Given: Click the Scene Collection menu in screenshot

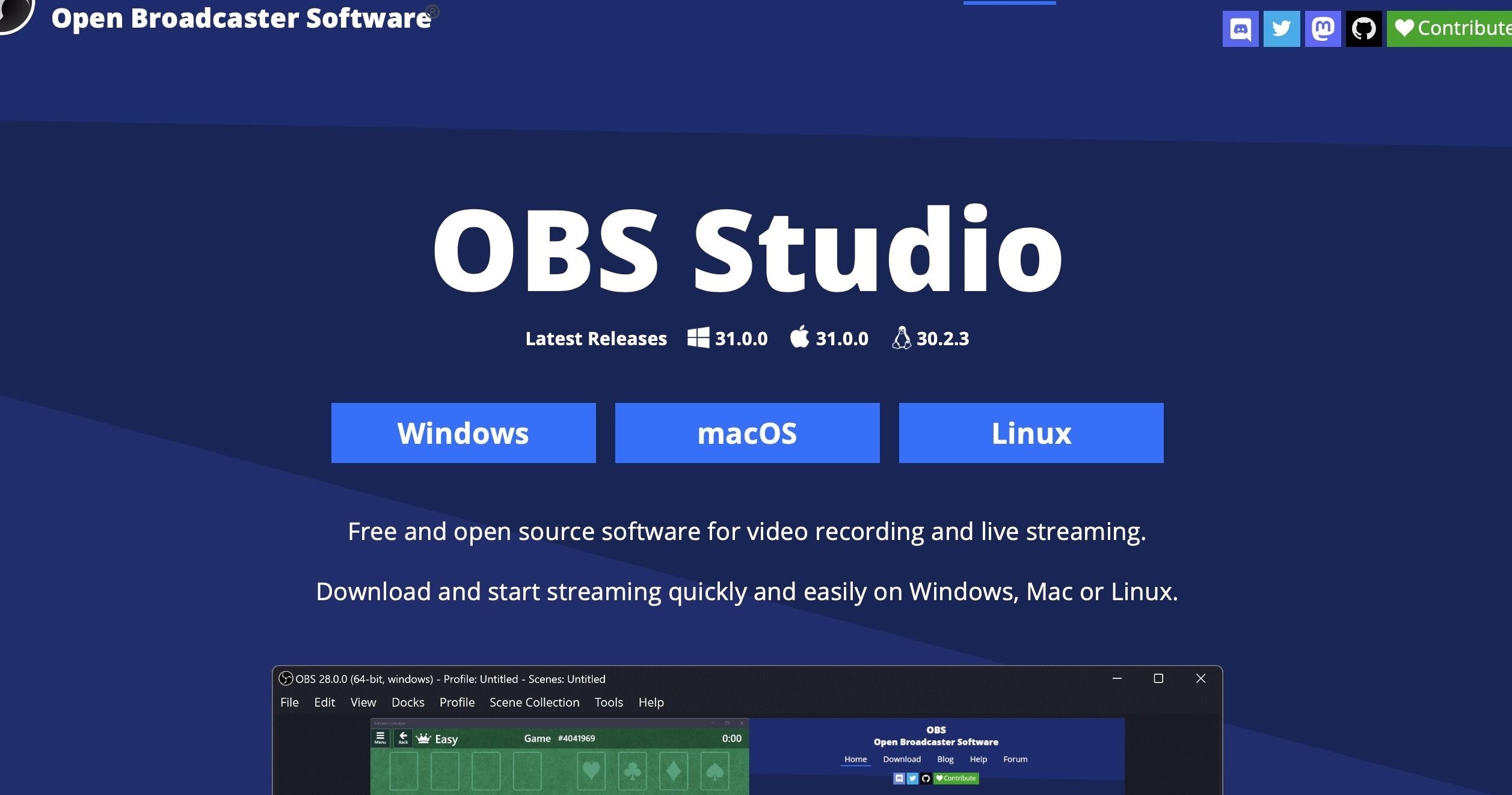Looking at the screenshot, I should (534, 702).
